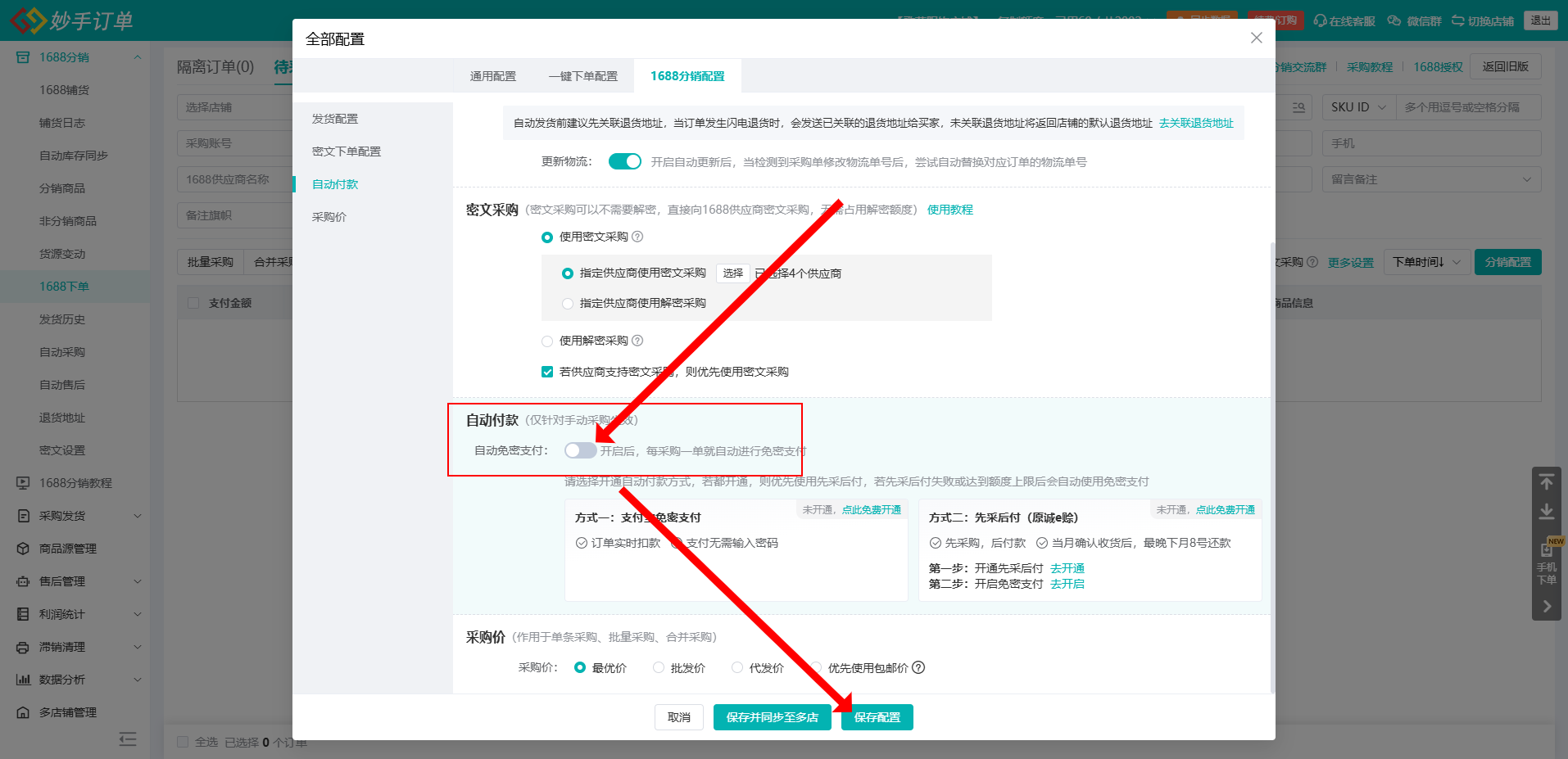Go to 采购价 in the dialog's side menu
The height and width of the screenshot is (759, 1568).
329,217
